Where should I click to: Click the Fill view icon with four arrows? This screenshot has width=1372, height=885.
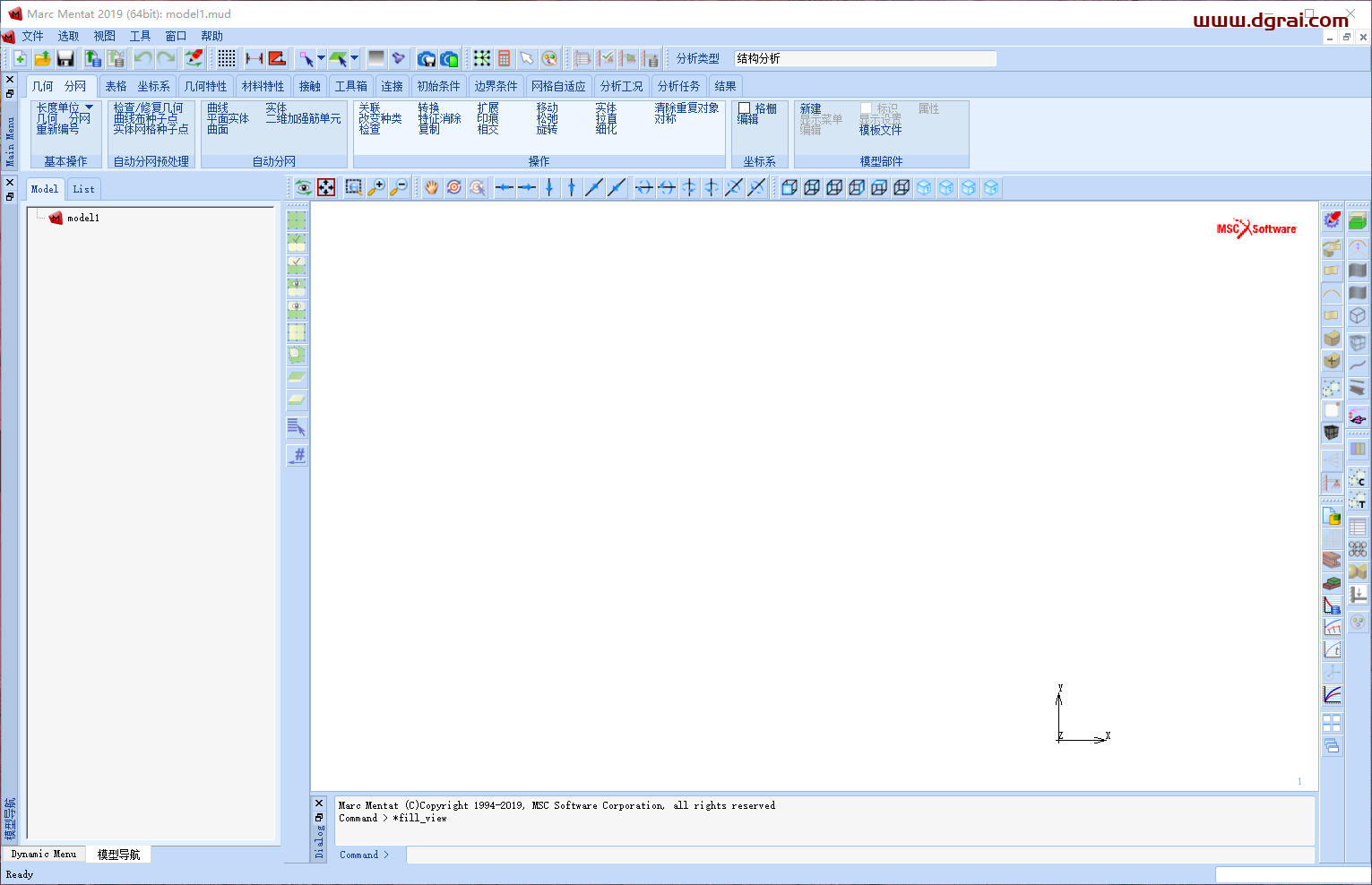coord(327,187)
